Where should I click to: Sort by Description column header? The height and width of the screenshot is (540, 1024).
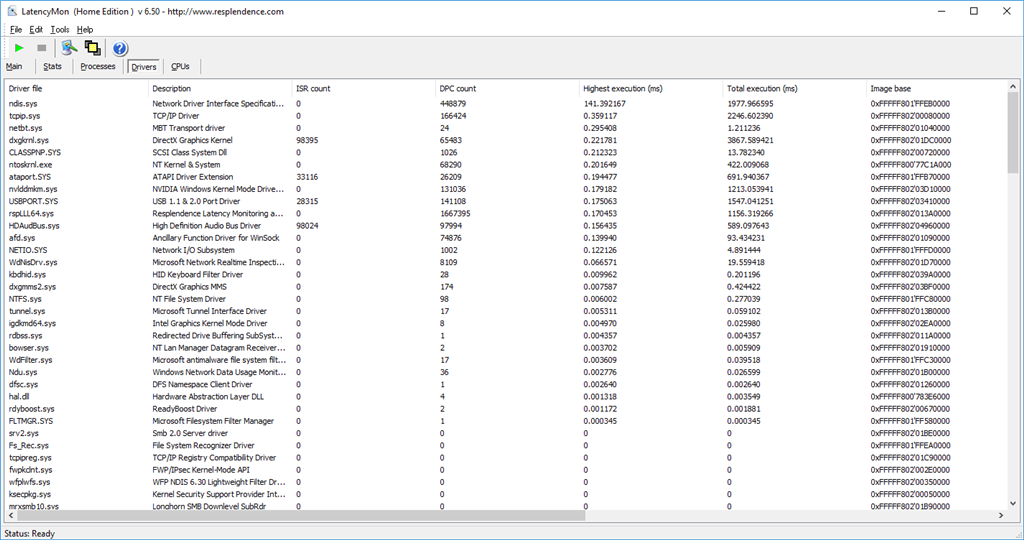click(220, 88)
